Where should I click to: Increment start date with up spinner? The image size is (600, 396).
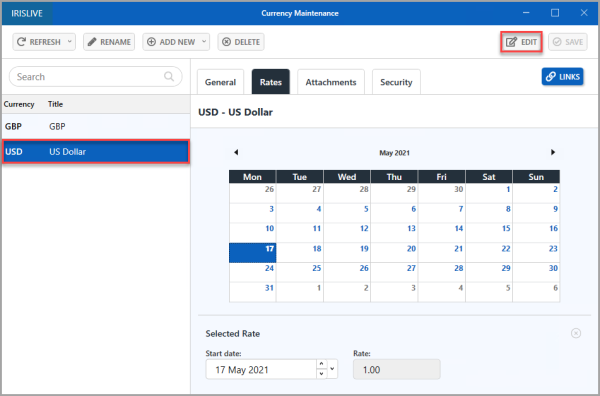pyautogui.click(x=321, y=364)
